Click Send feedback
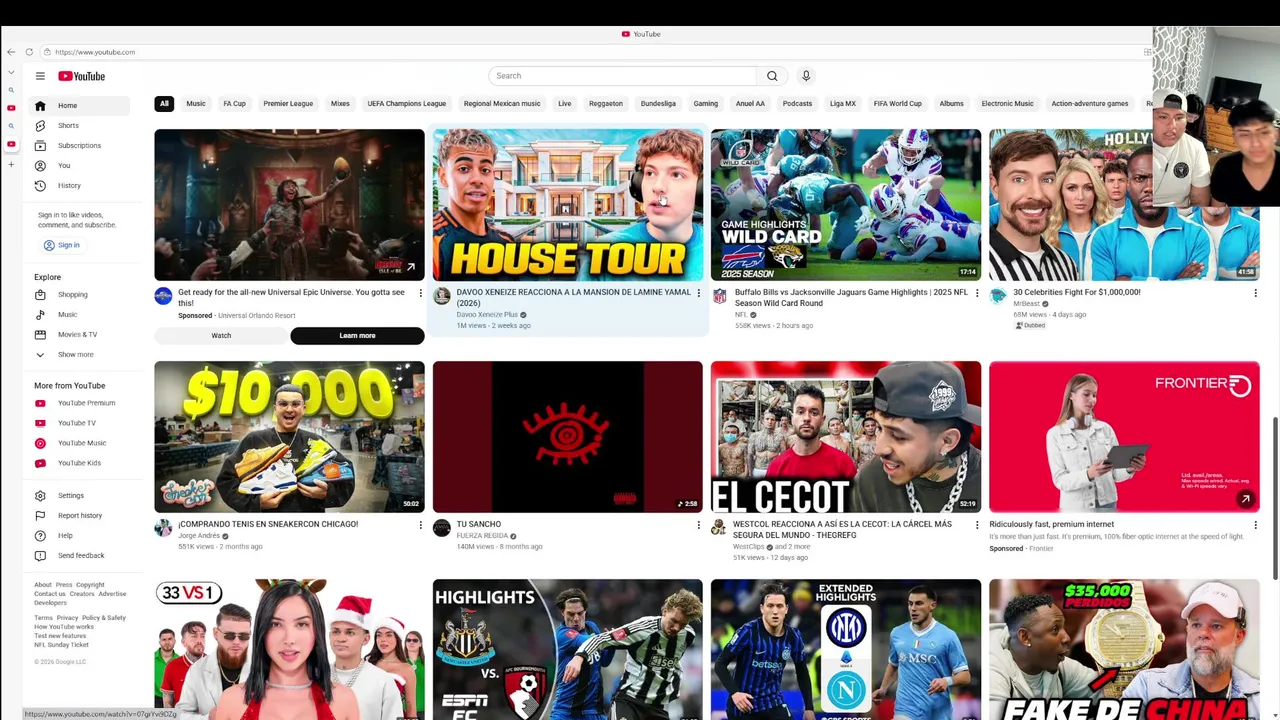The image size is (1280, 720). click(x=79, y=555)
